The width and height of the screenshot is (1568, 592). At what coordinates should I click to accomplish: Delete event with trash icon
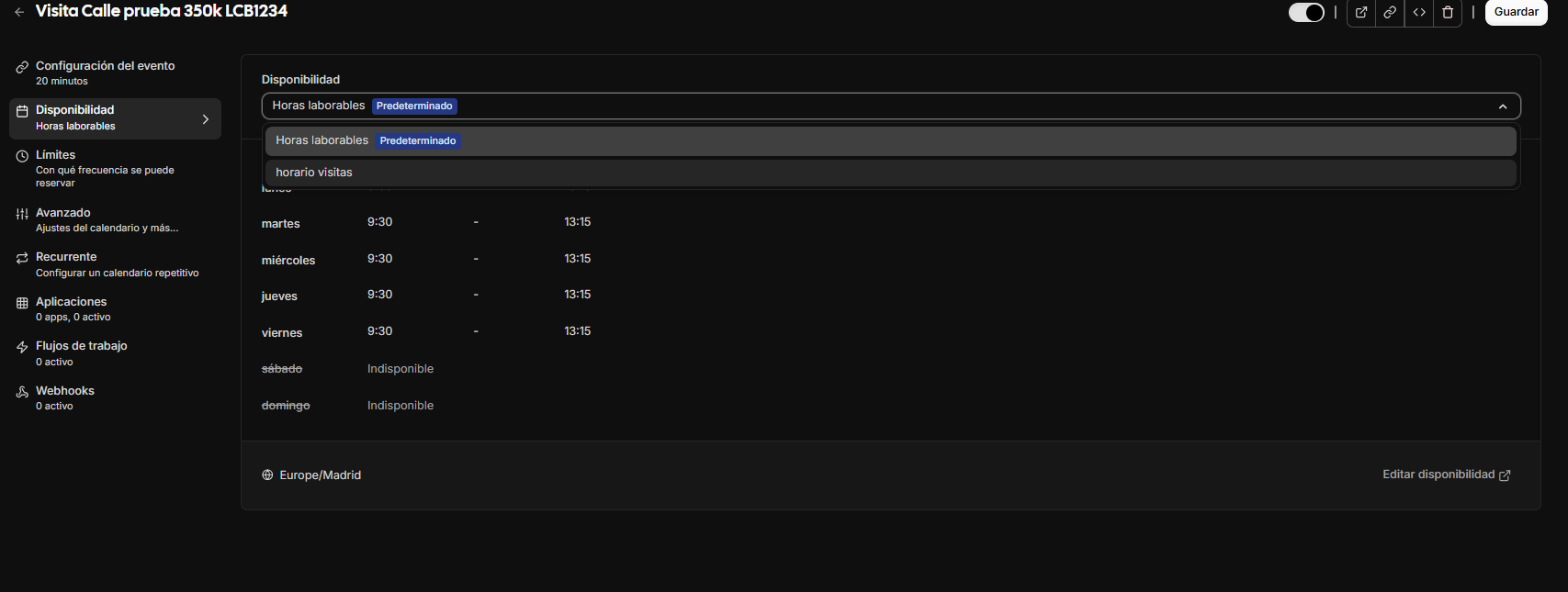coord(1448,13)
